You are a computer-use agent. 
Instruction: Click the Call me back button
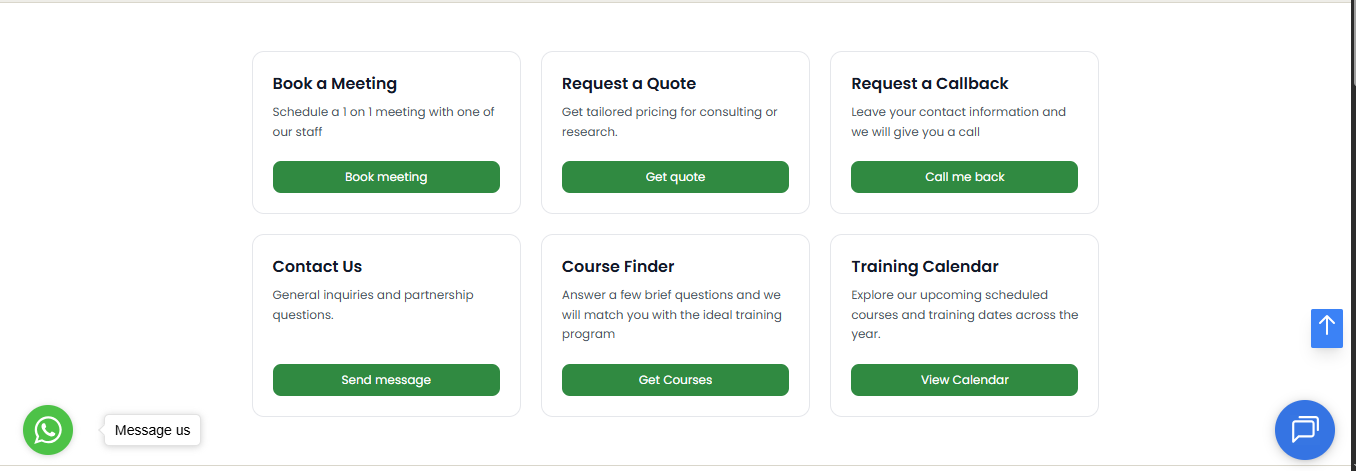click(x=964, y=177)
